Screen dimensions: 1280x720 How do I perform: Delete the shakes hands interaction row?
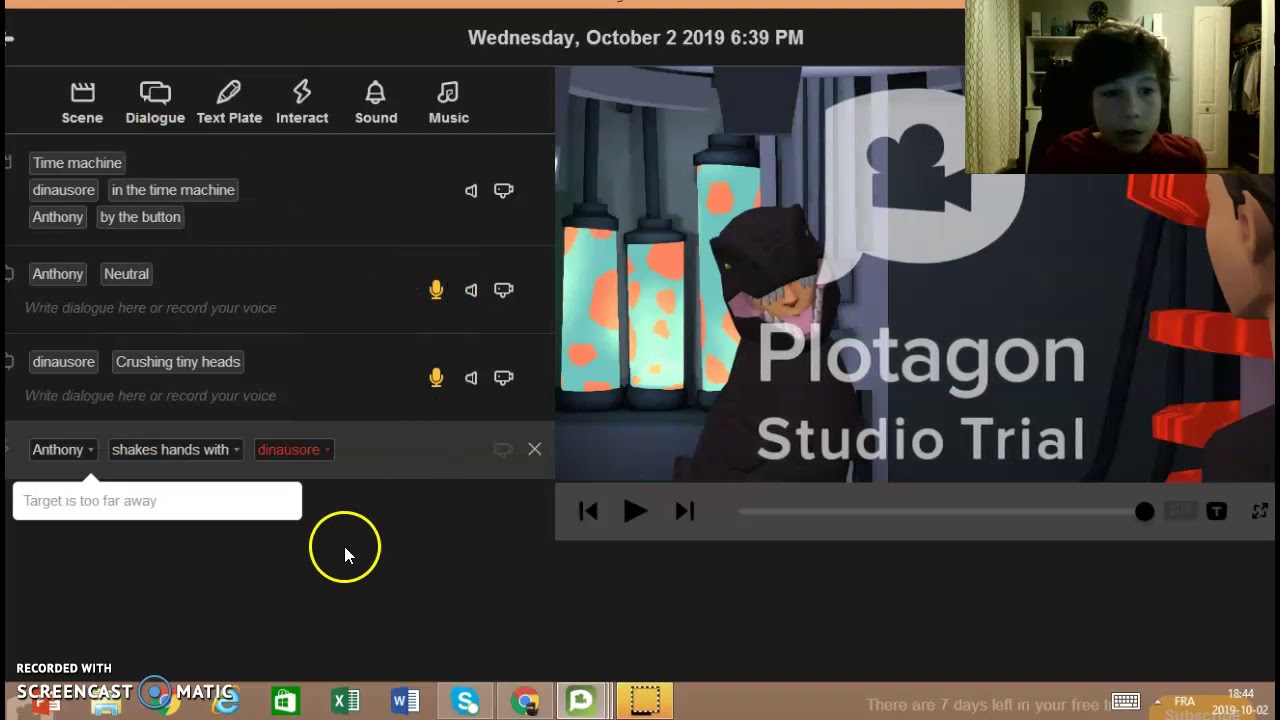pos(535,450)
